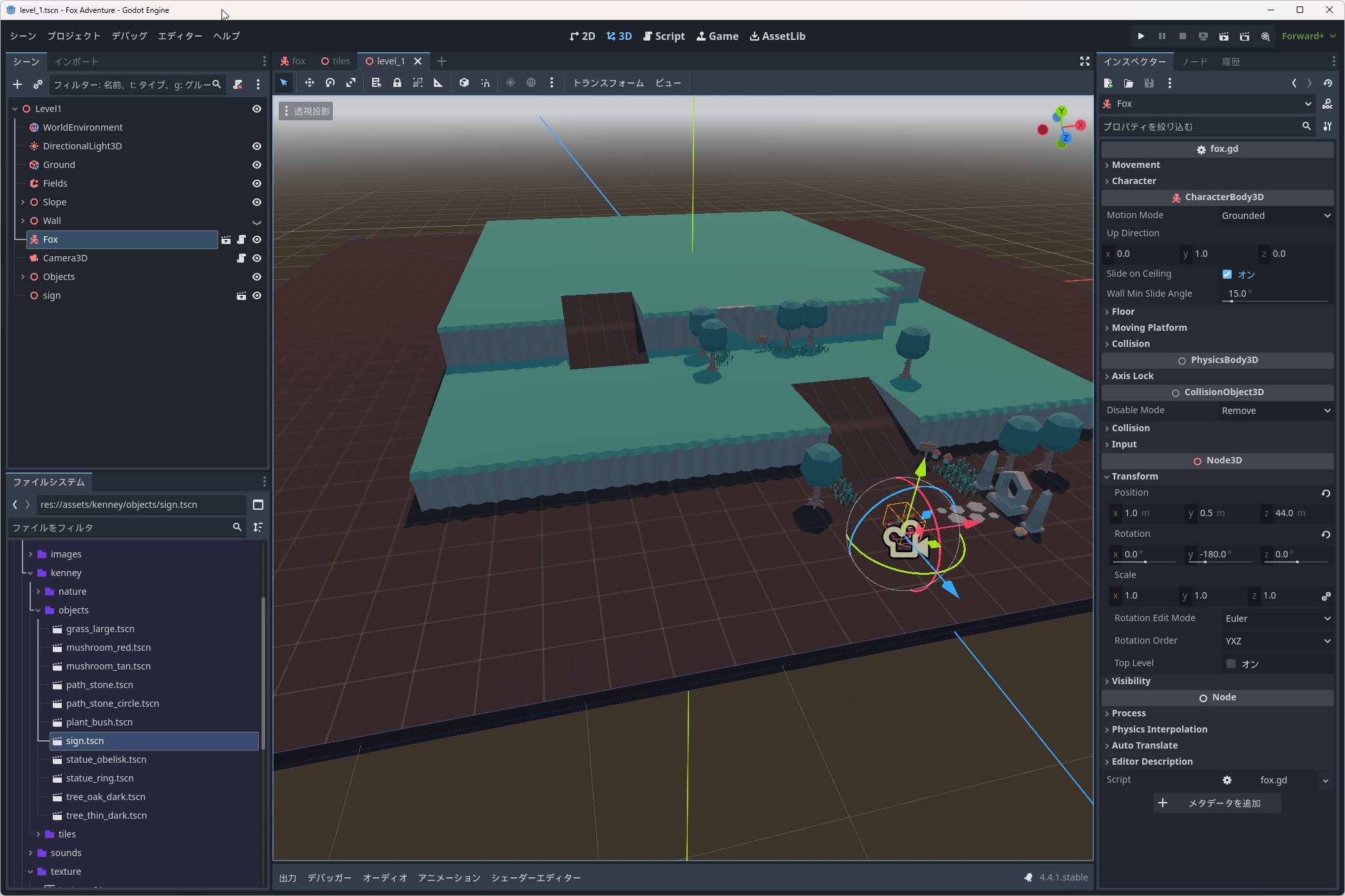The width and height of the screenshot is (1345, 896).
Task: Select tree_oak_dark.tscn in the file list
Action: [106, 797]
